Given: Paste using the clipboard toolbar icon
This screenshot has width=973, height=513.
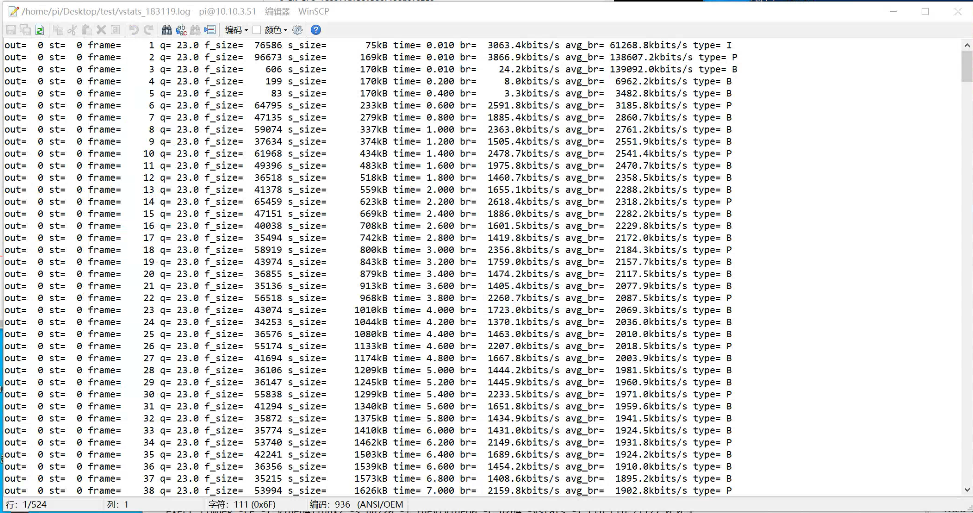Looking at the screenshot, I should (x=87, y=30).
